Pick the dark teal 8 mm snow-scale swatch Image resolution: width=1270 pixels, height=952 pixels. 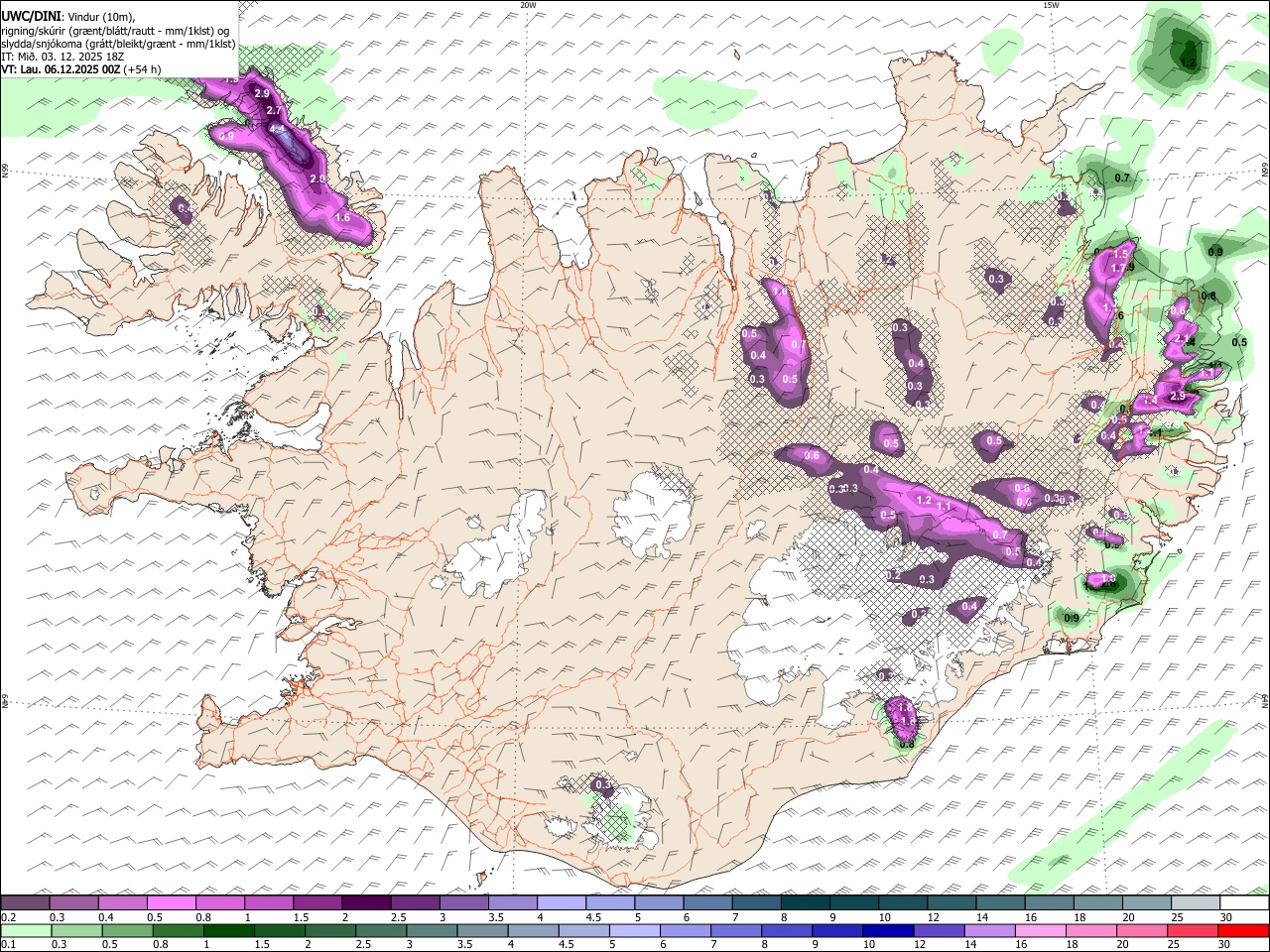[x=805, y=903]
